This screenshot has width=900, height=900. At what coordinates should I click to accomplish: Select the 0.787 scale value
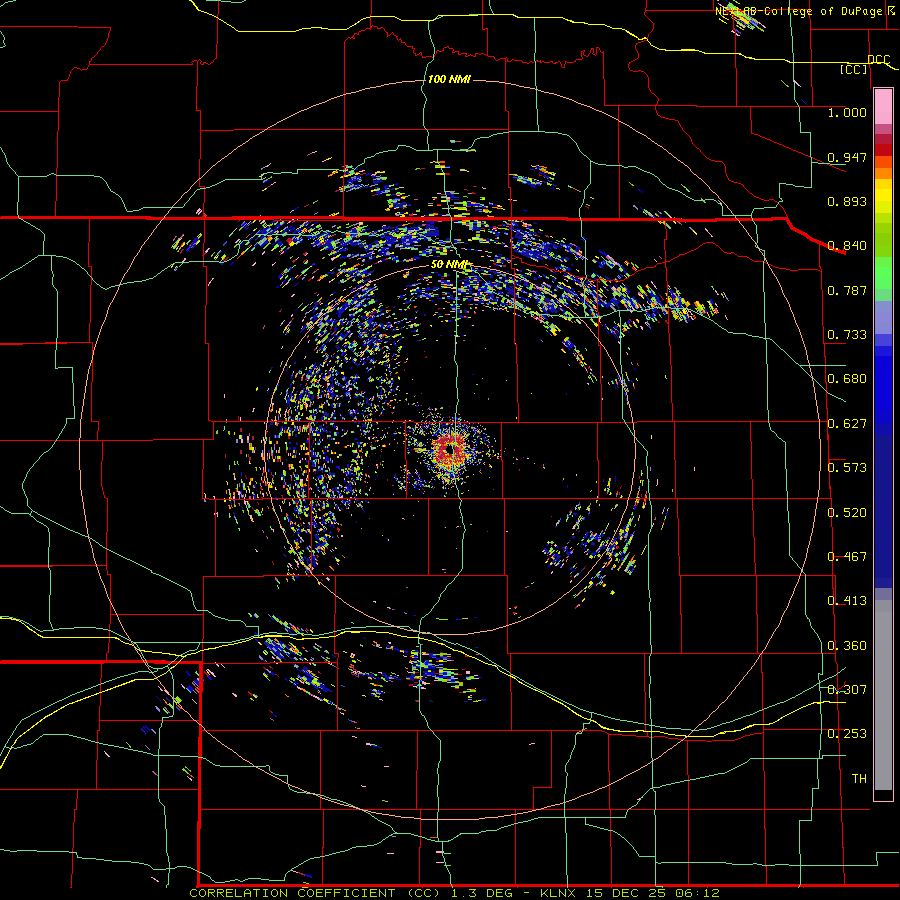click(847, 290)
